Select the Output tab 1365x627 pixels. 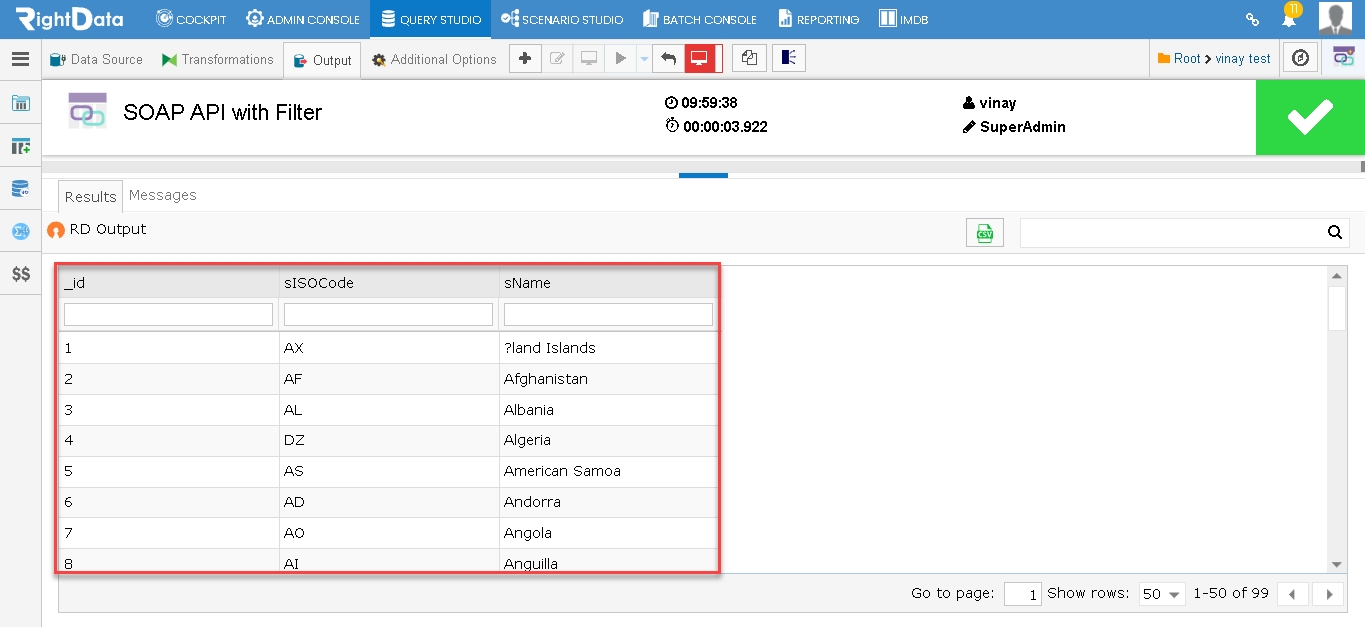click(322, 60)
